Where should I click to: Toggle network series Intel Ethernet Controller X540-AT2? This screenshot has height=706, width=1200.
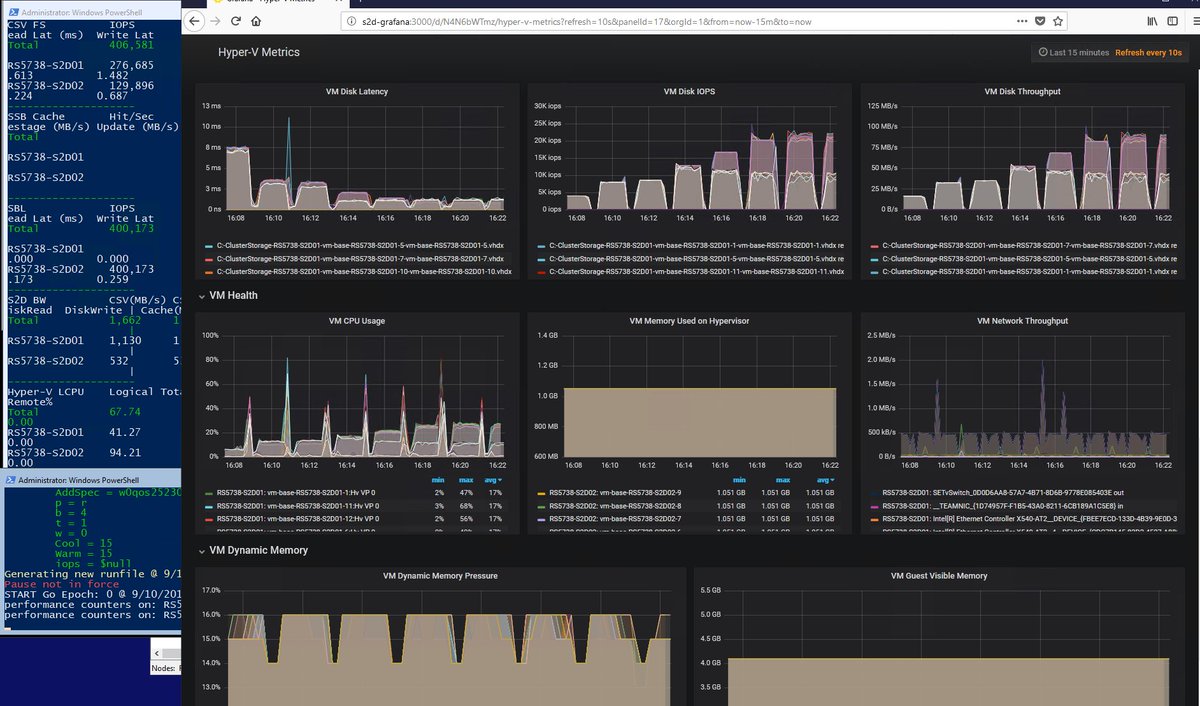coord(1030,519)
